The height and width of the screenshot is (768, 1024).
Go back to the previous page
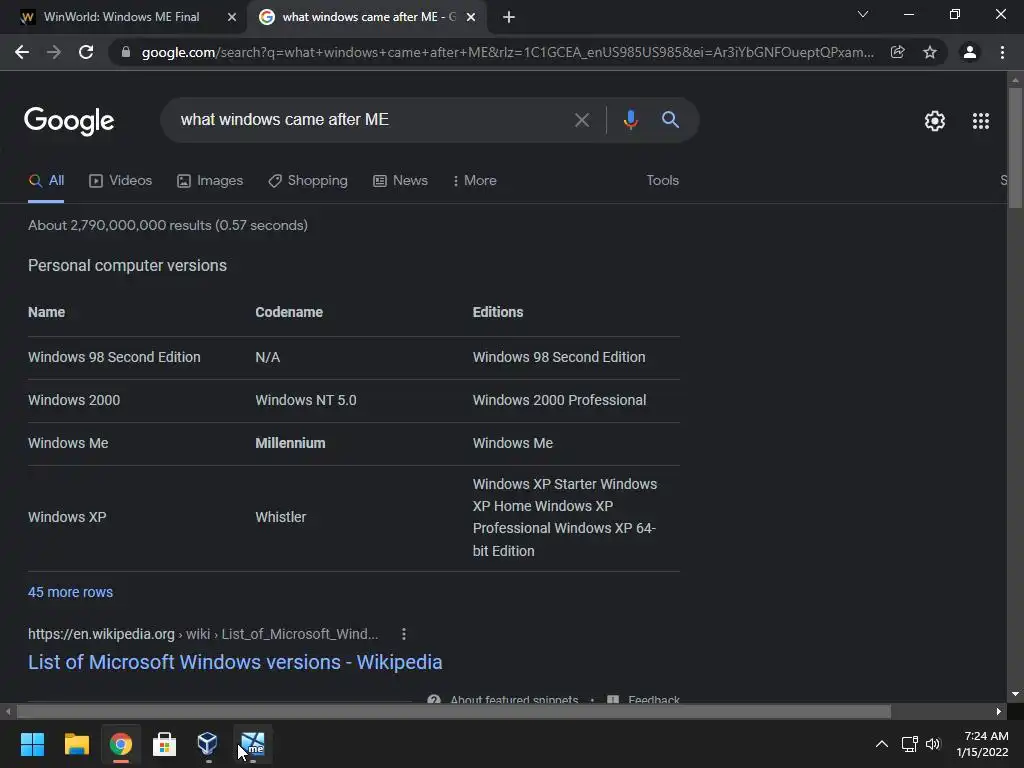pos(22,52)
